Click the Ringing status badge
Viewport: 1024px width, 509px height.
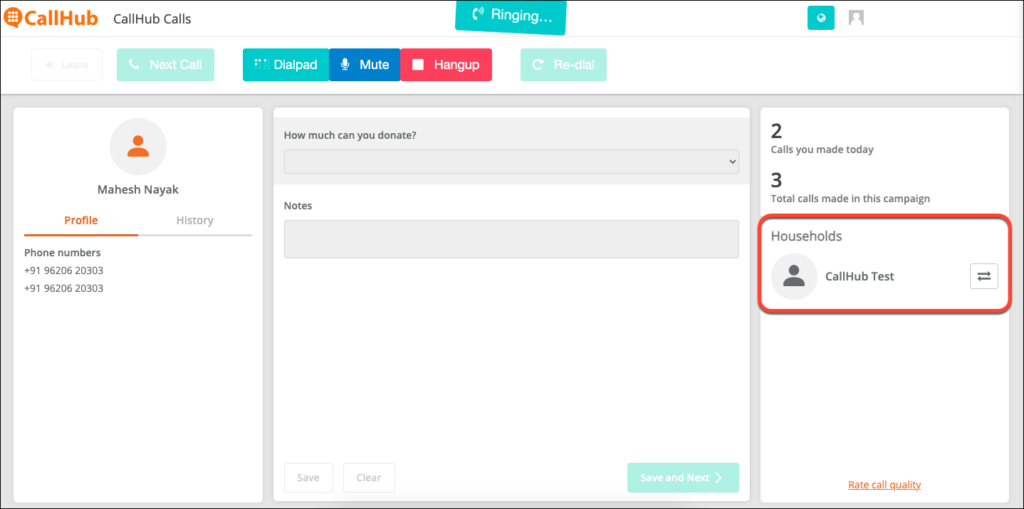point(511,16)
